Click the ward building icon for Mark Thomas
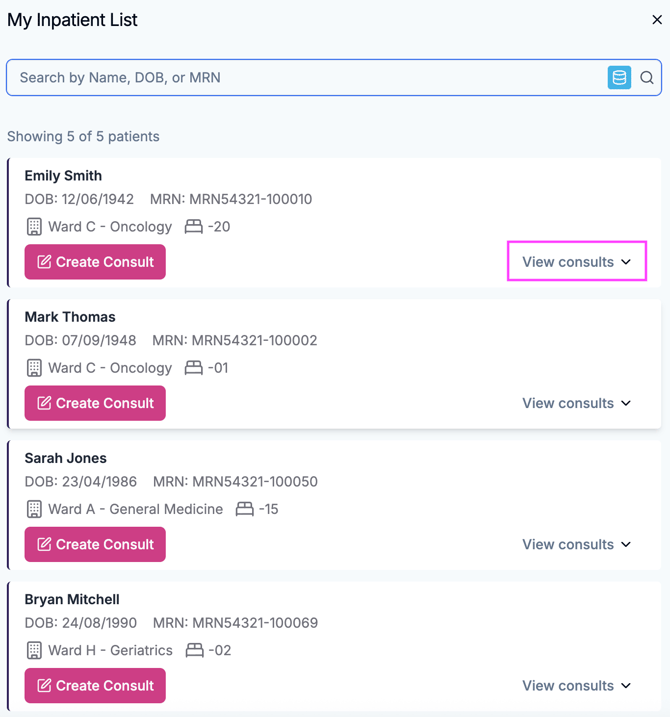670x717 pixels. (34, 368)
